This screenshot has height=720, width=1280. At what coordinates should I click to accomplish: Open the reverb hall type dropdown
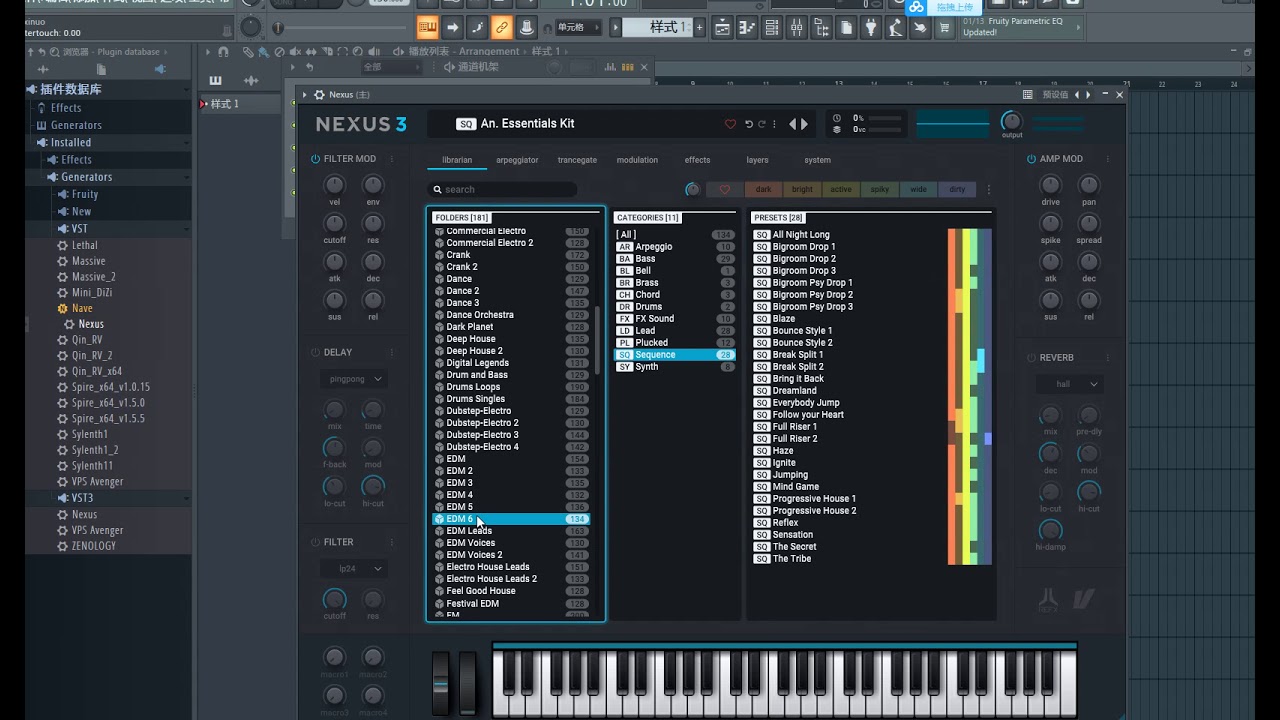tap(1070, 384)
